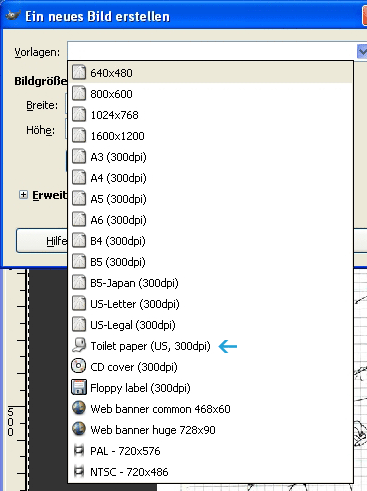The width and height of the screenshot is (367, 491).
Task: Choose the CD cover disc icon
Action: coord(79,366)
